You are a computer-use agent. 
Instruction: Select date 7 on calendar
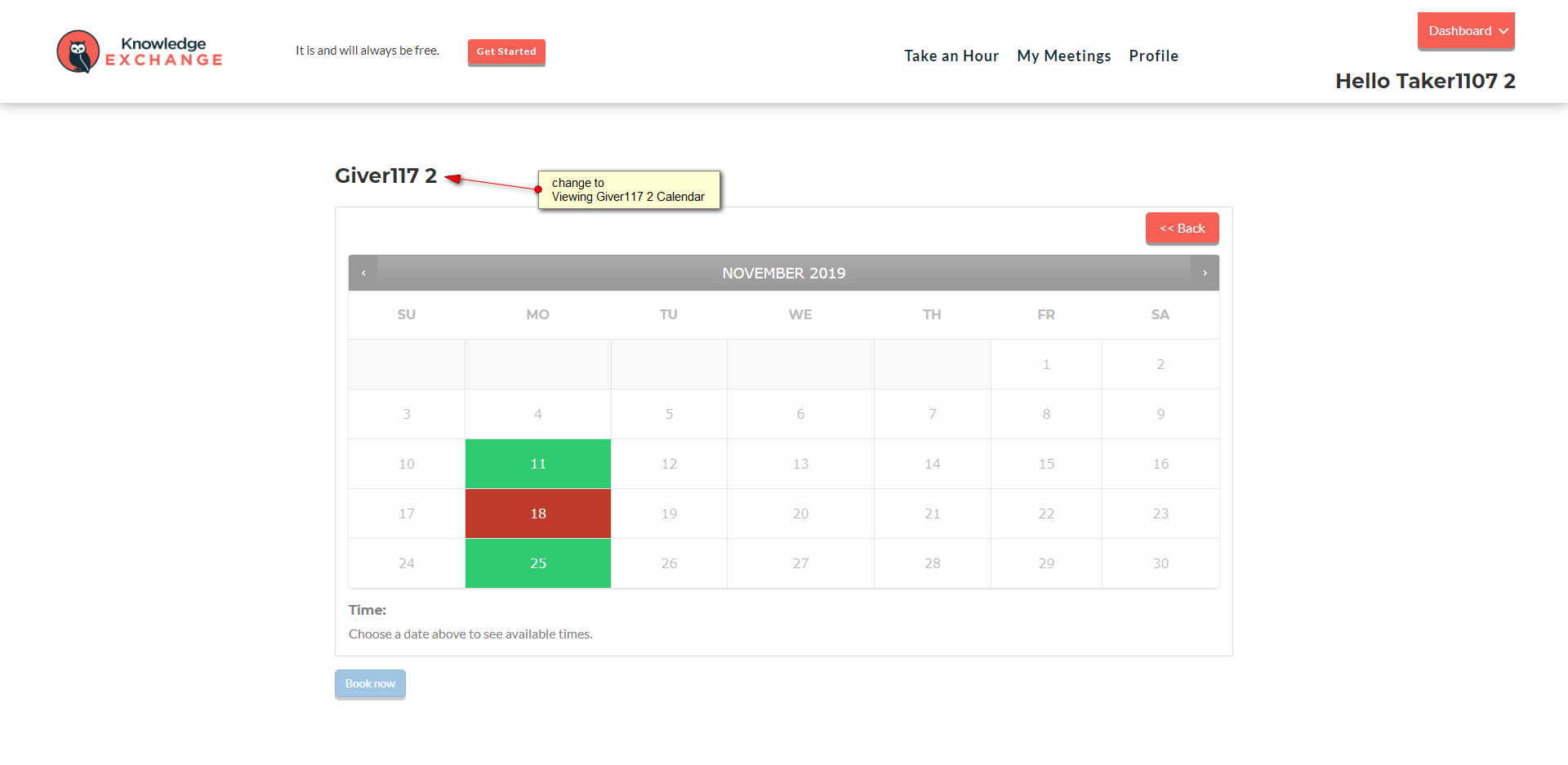(933, 414)
